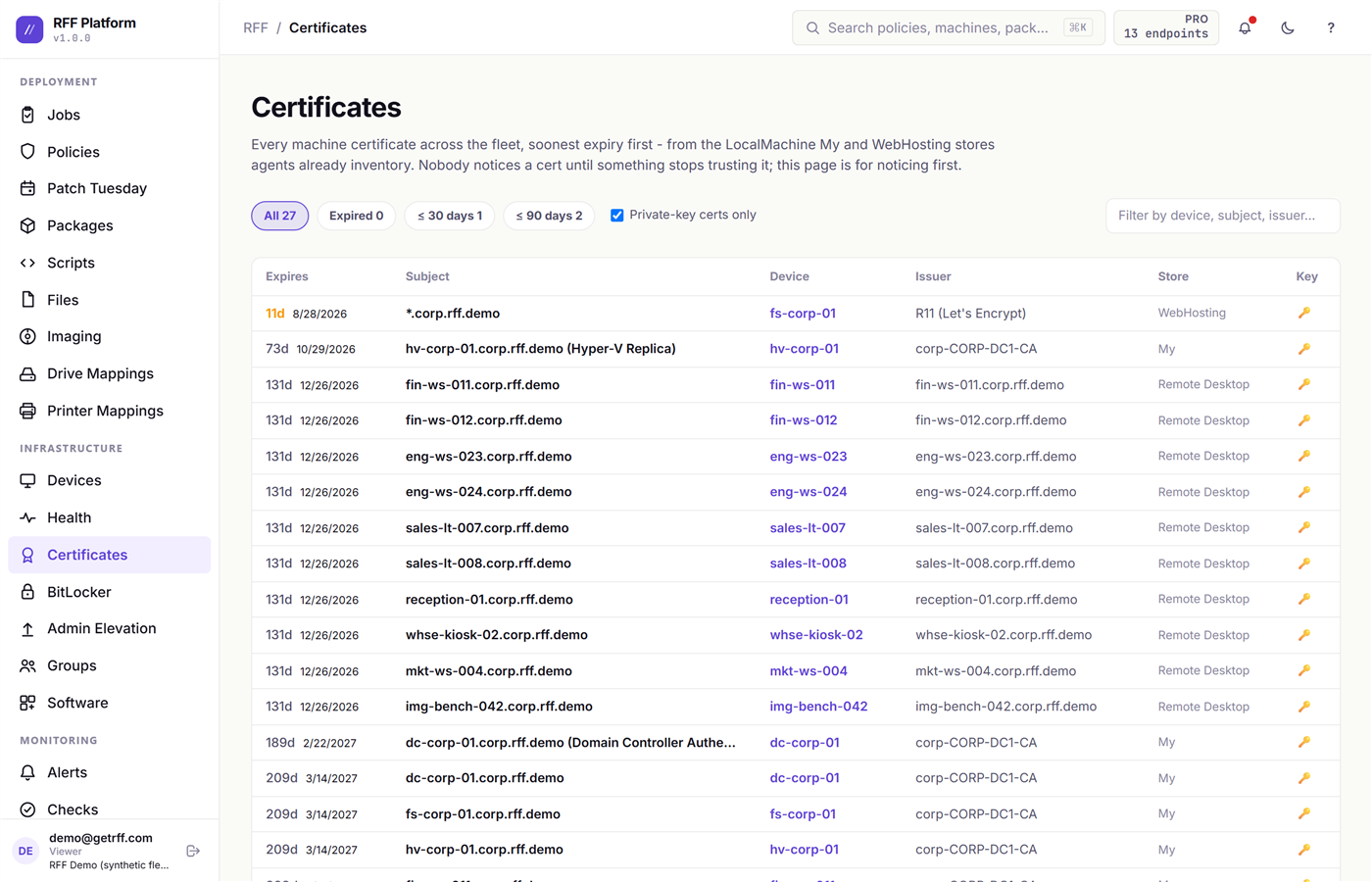Click the Subject column header

pos(427,276)
